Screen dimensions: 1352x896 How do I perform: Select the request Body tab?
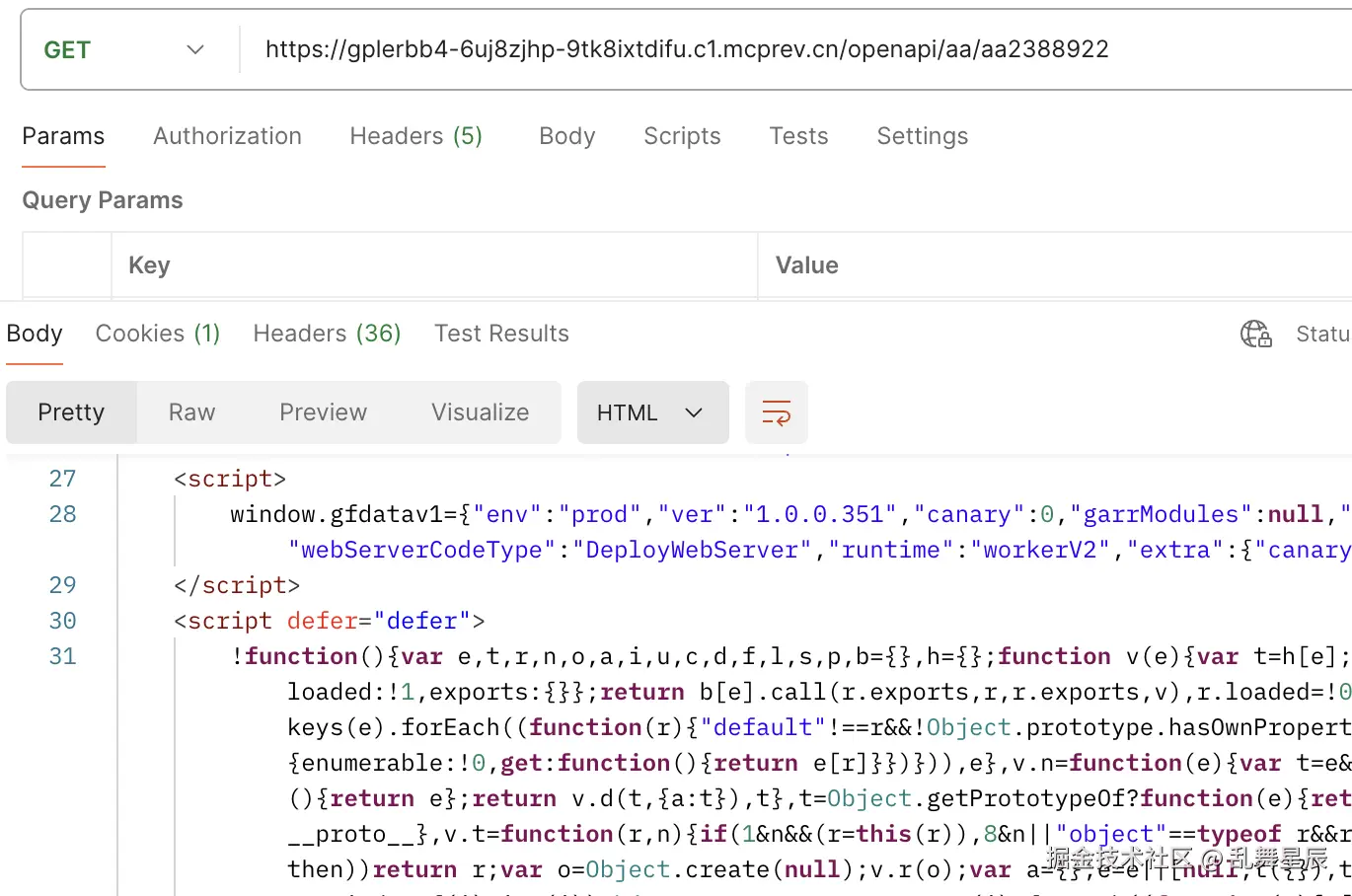point(566,136)
